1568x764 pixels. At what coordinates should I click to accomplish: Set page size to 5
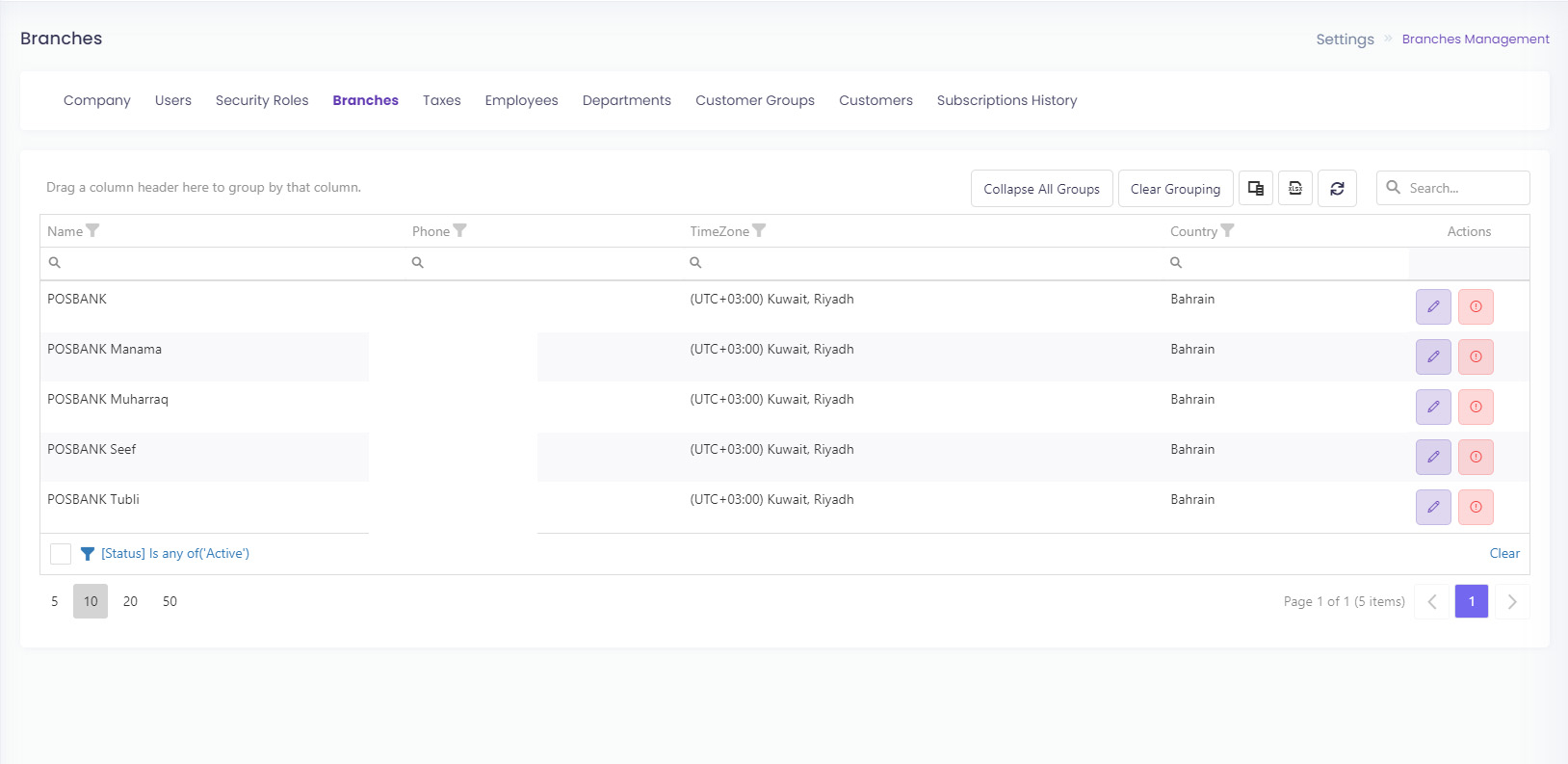[55, 601]
